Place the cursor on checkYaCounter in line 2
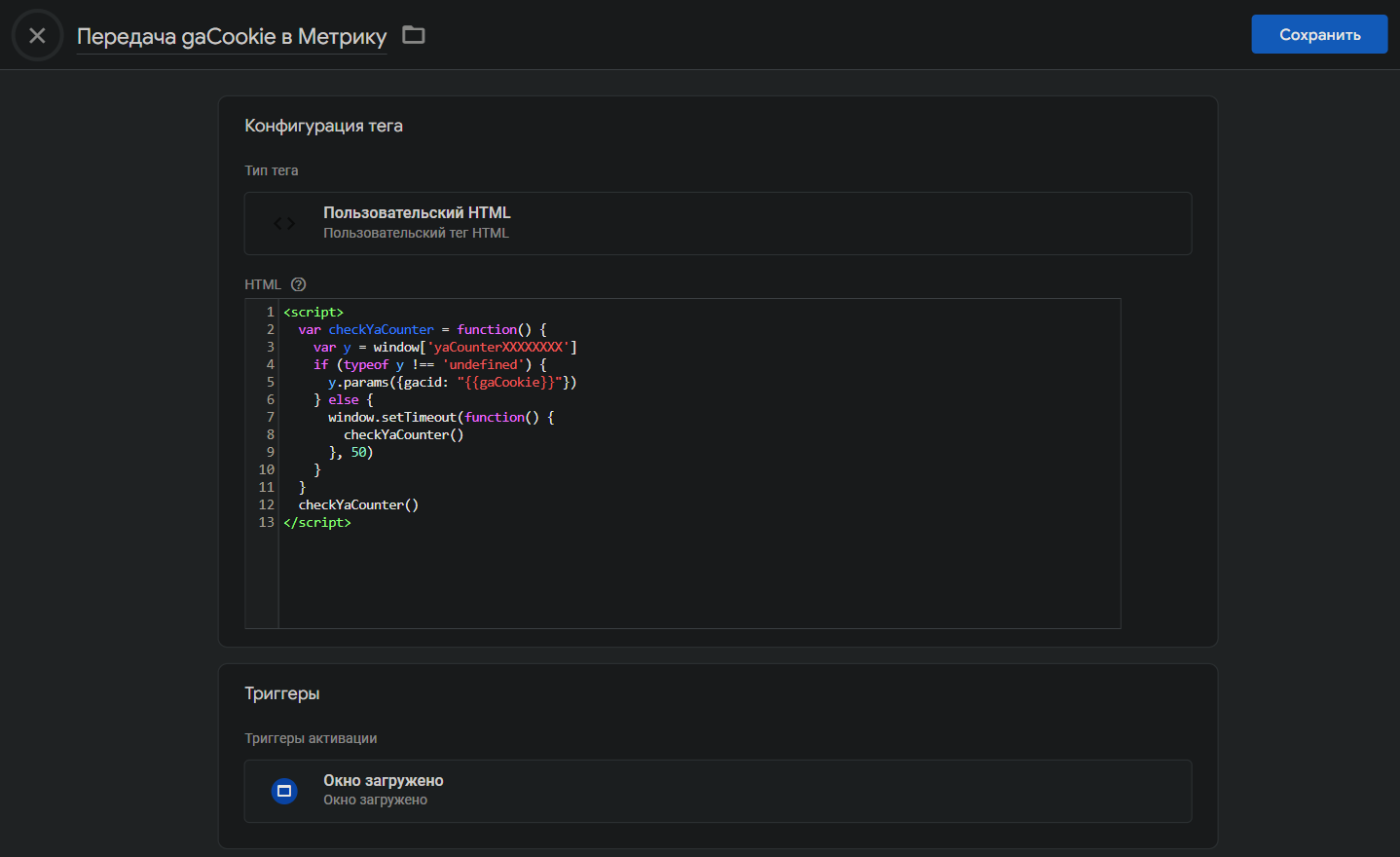Viewport: 1400px width, 857px height. pos(382,329)
